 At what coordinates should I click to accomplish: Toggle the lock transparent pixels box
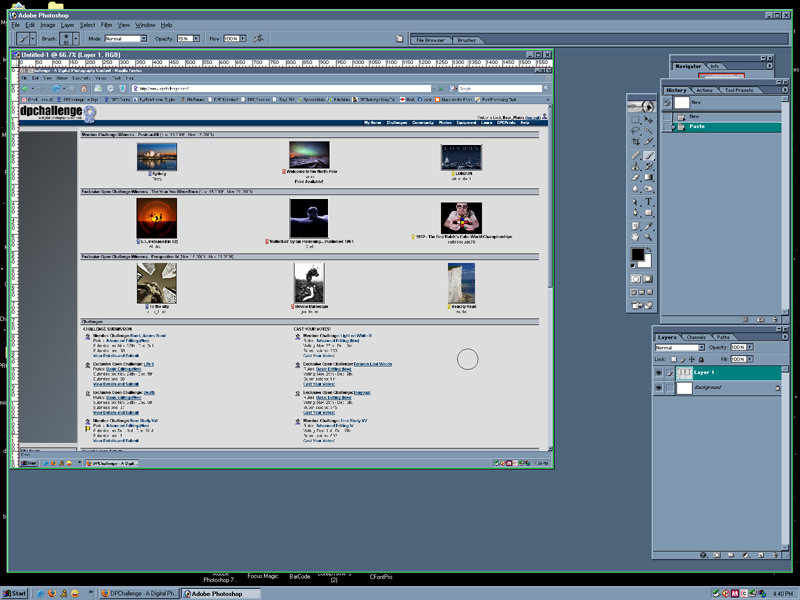[x=674, y=358]
